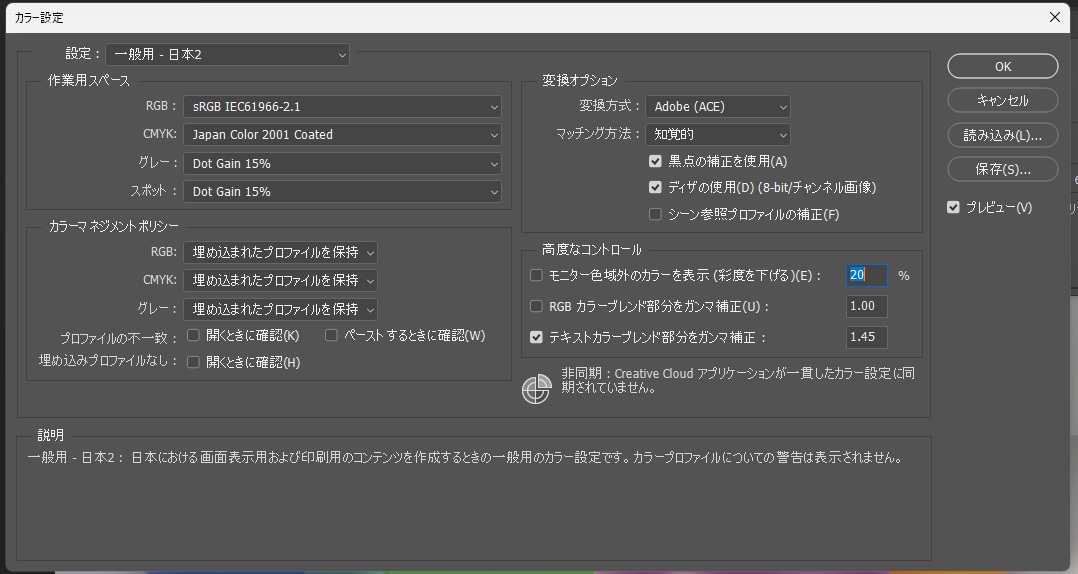Open the グレー working space Dot Gain 15% dropdown
Viewport: 1078px width, 574px height.
(x=342, y=164)
